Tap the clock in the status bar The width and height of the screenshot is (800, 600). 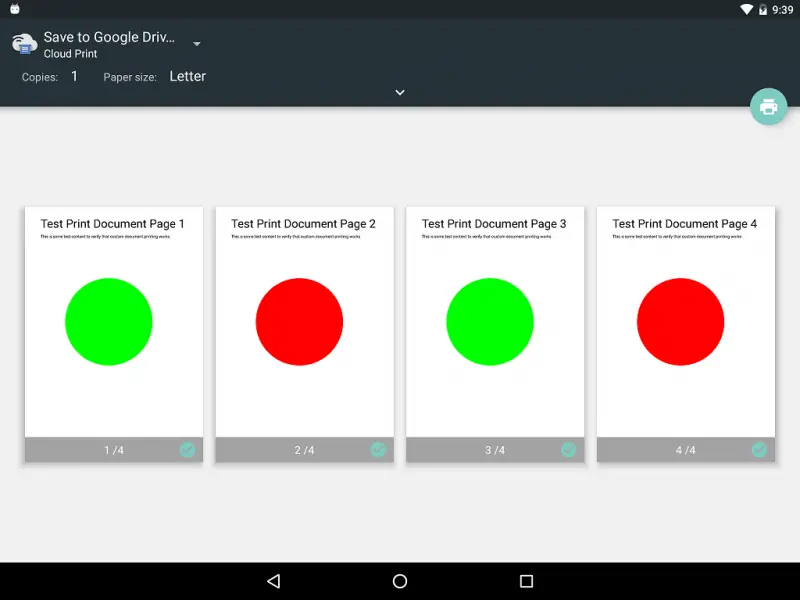[784, 9]
